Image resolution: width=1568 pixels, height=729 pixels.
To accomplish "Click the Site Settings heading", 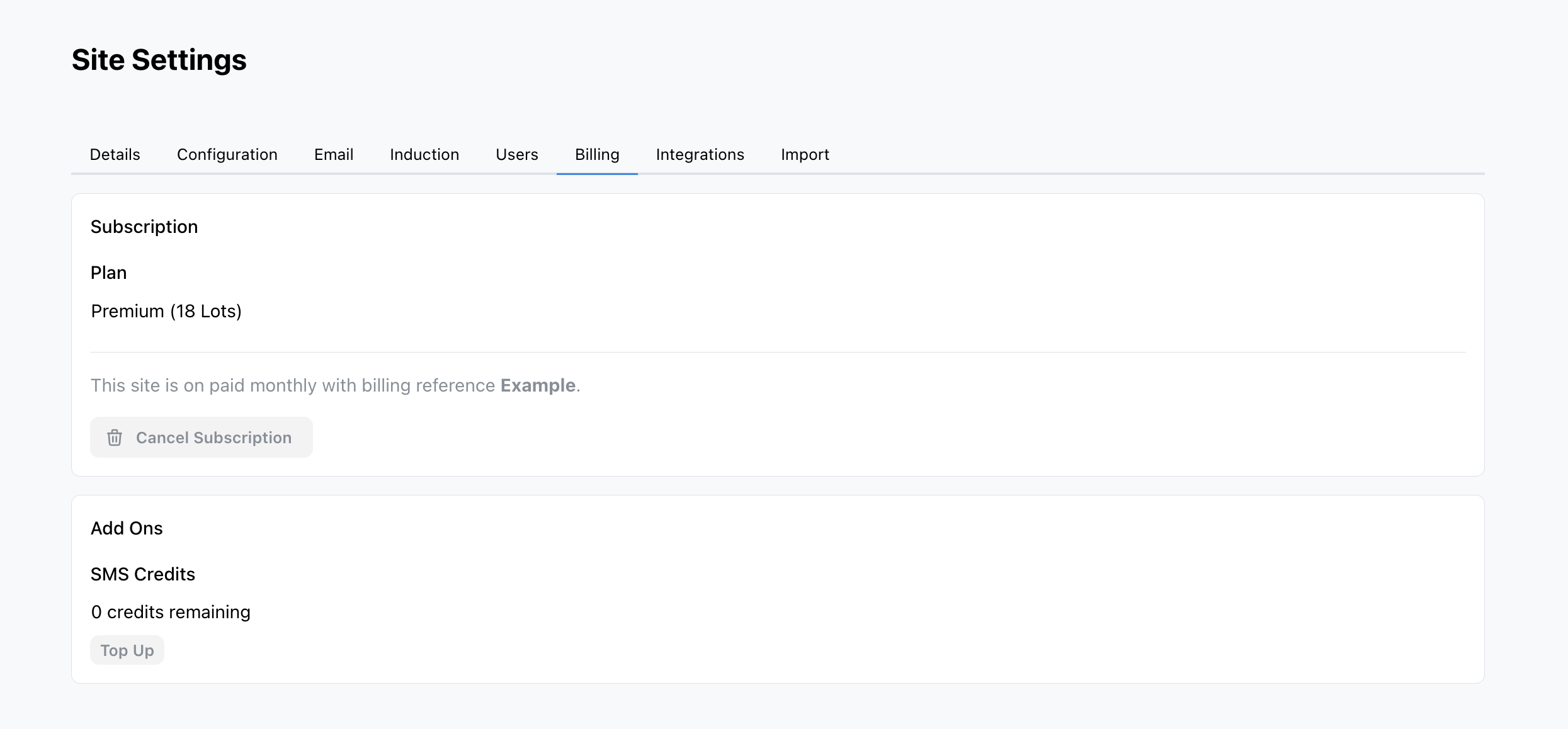I will (159, 60).
